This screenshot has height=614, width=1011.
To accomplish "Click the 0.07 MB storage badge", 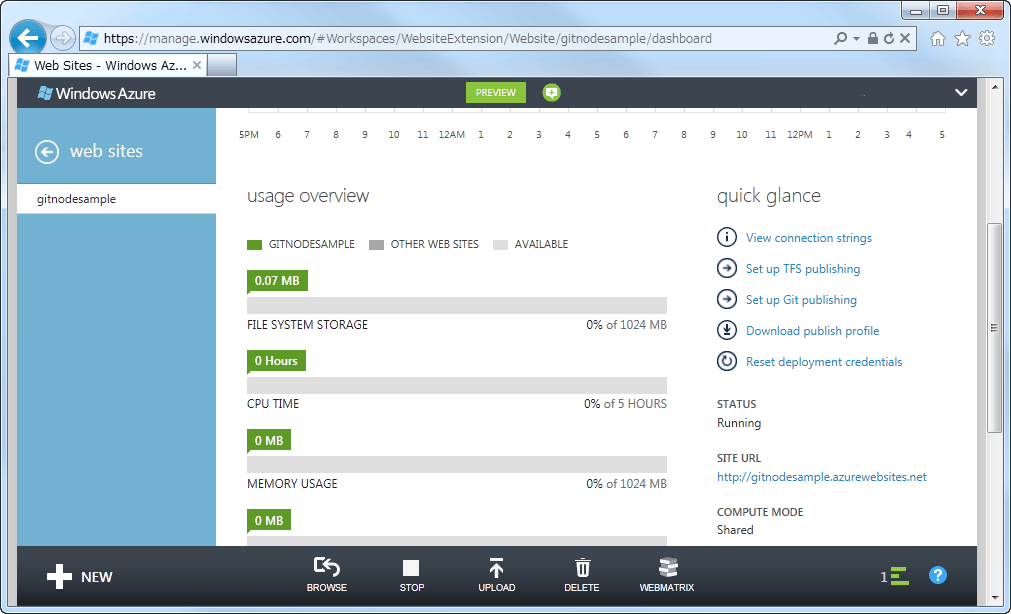I will coord(277,281).
